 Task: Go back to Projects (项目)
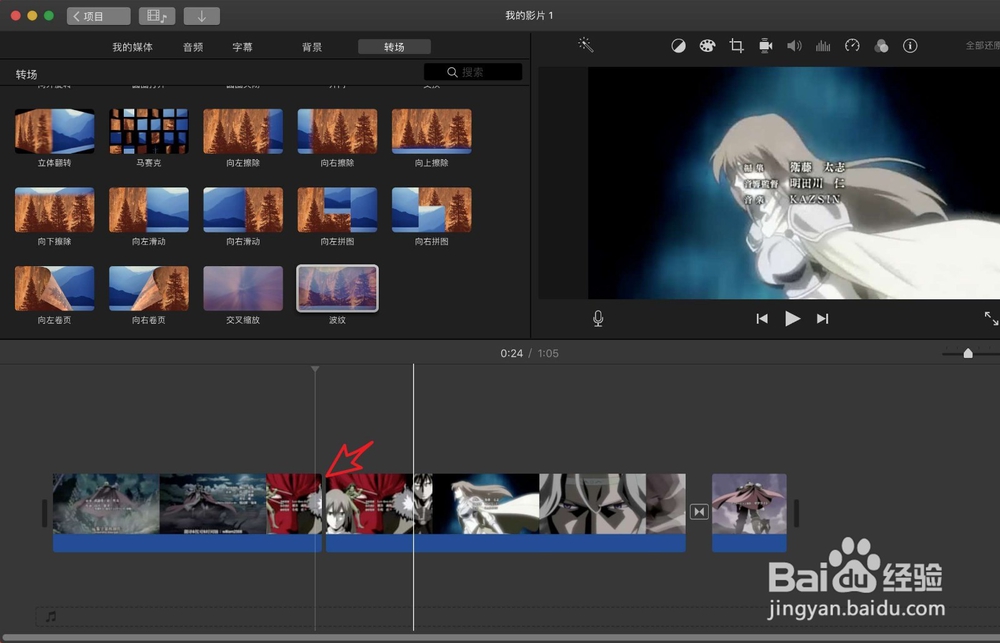tap(98, 16)
